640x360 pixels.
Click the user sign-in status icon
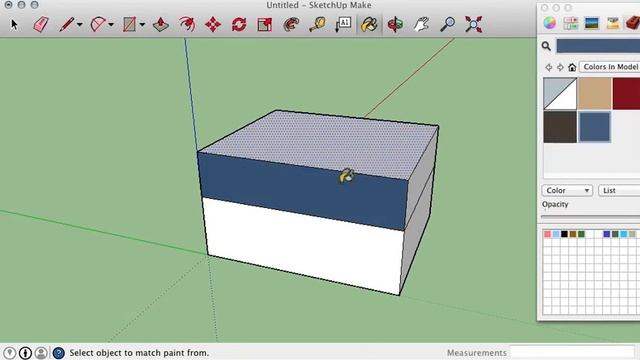pos(41,353)
